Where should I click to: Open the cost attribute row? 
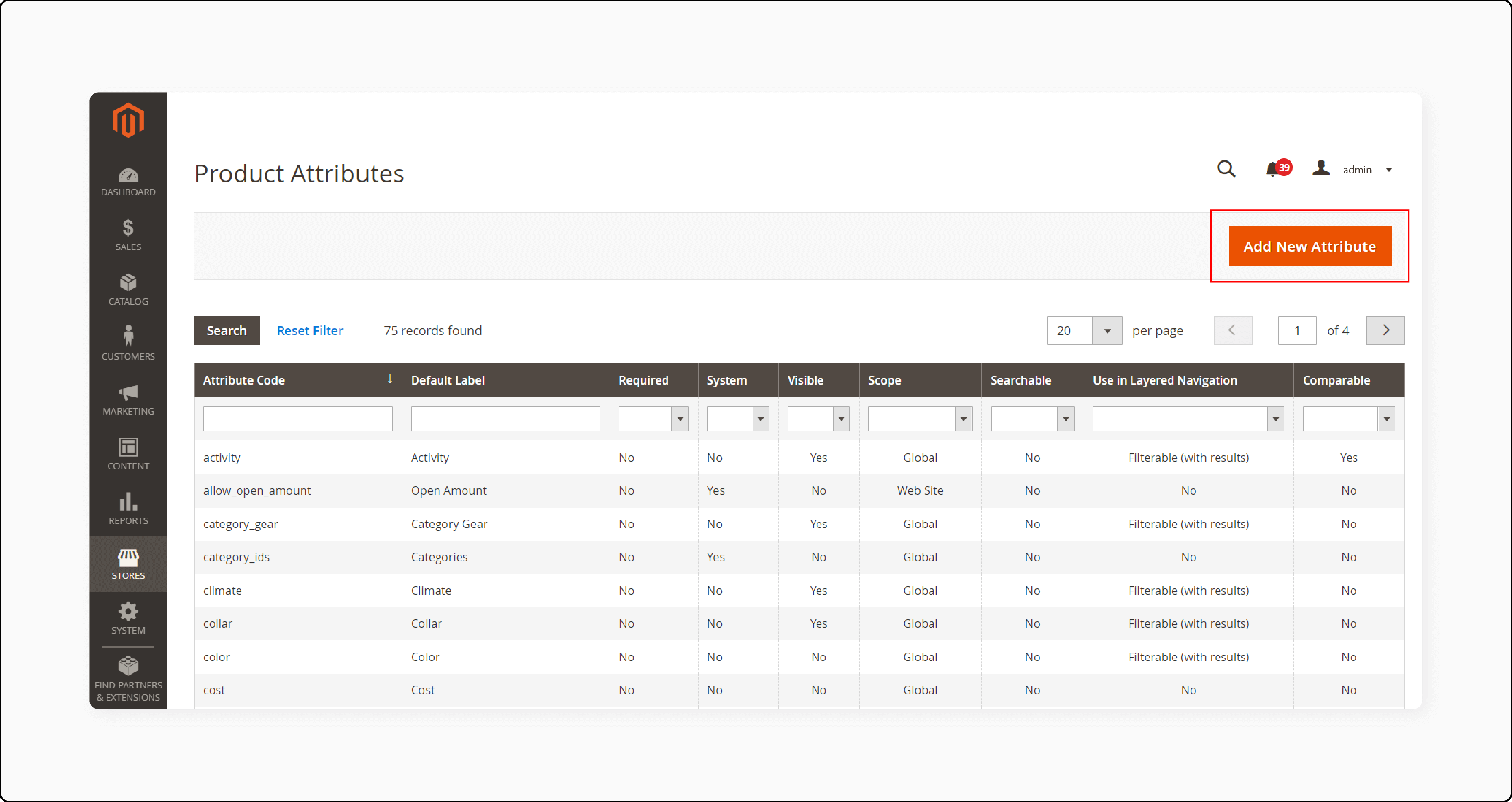799,690
